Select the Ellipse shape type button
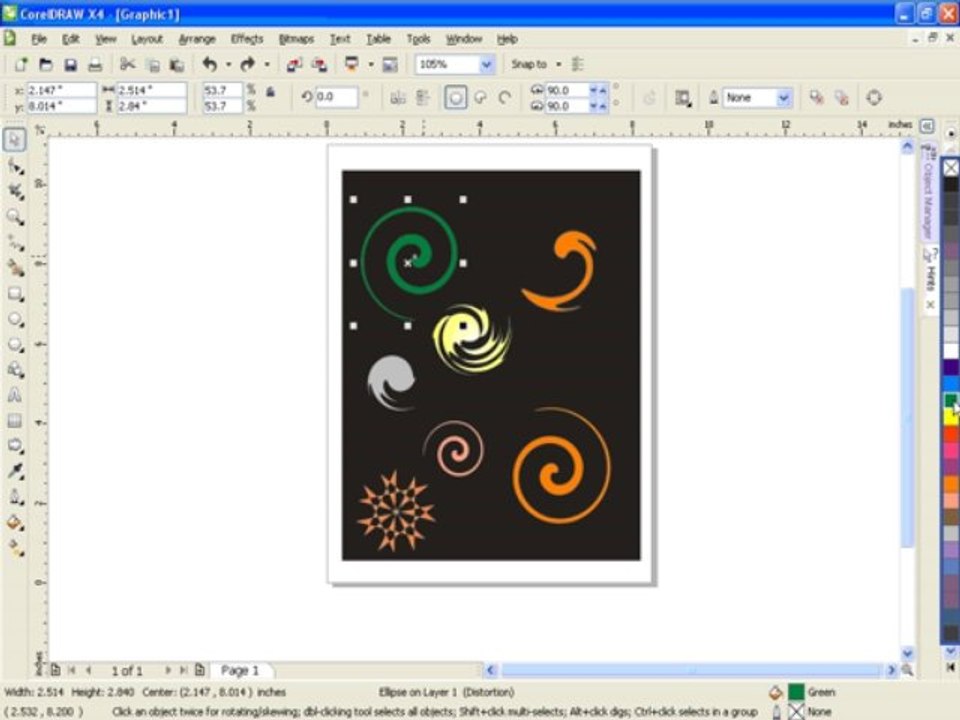Image resolution: width=960 pixels, height=720 pixels. pos(456,98)
